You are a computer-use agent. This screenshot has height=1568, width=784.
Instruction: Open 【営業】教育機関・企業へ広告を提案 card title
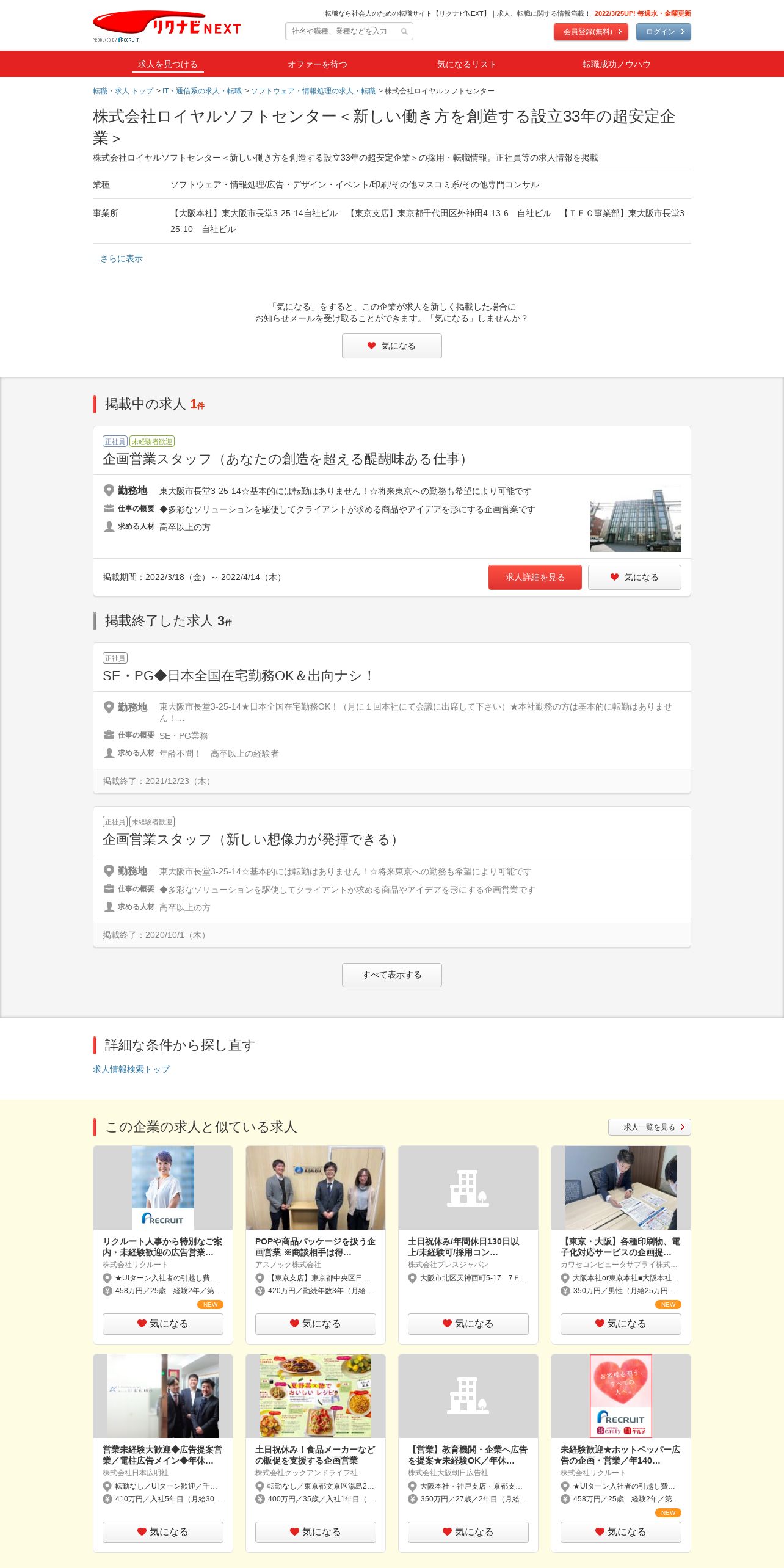(x=468, y=1455)
